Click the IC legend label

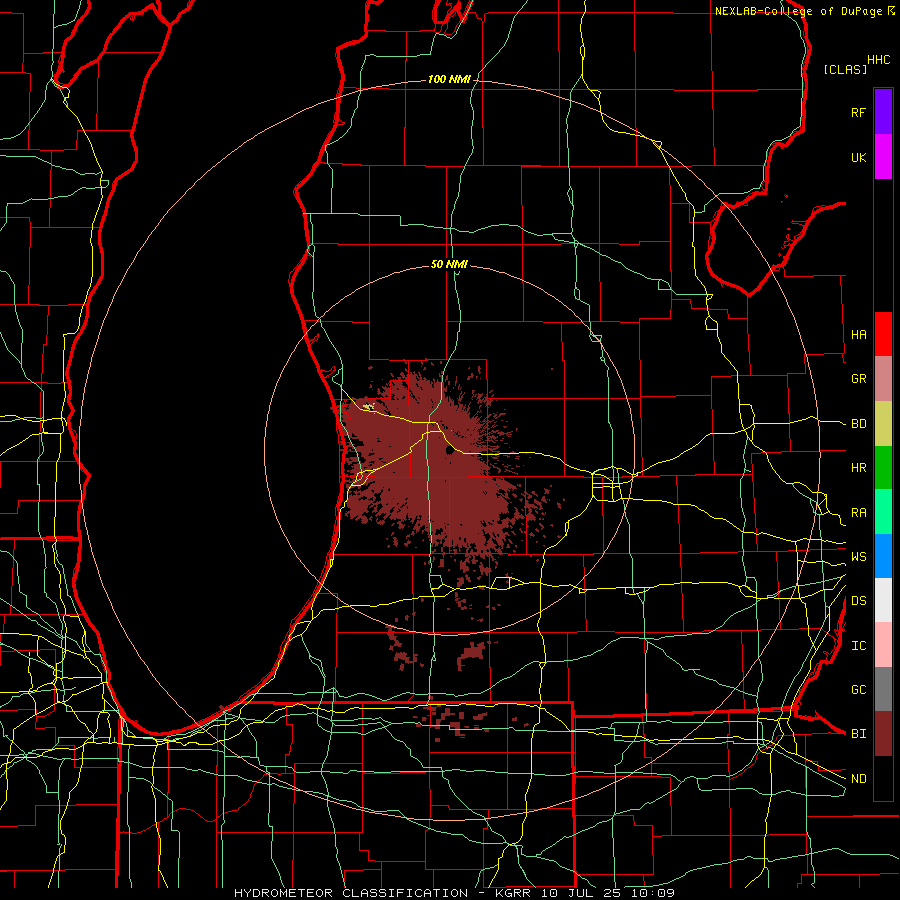[x=858, y=646]
